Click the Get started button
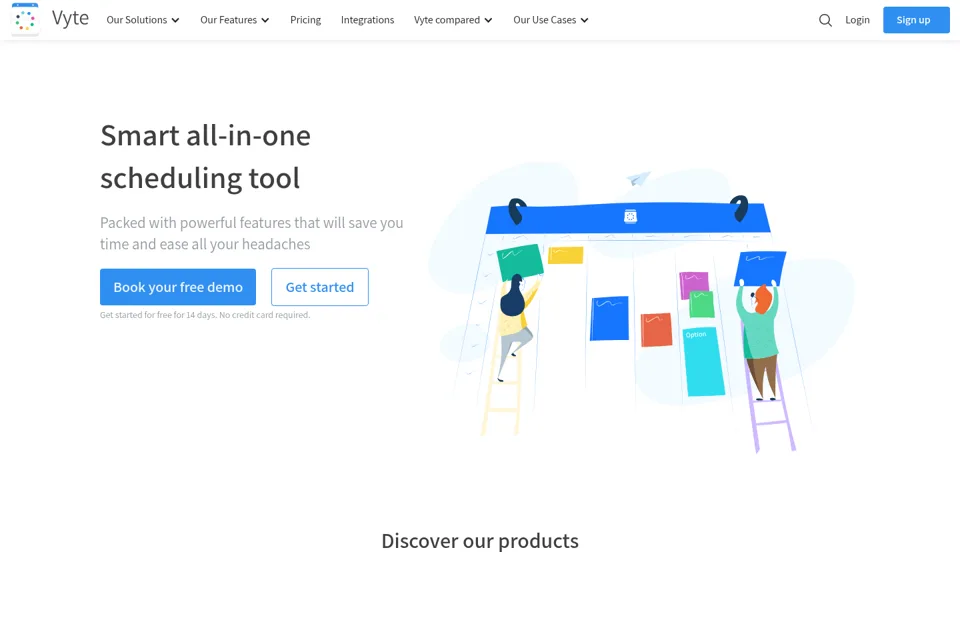The width and height of the screenshot is (960, 640). (x=320, y=287)
